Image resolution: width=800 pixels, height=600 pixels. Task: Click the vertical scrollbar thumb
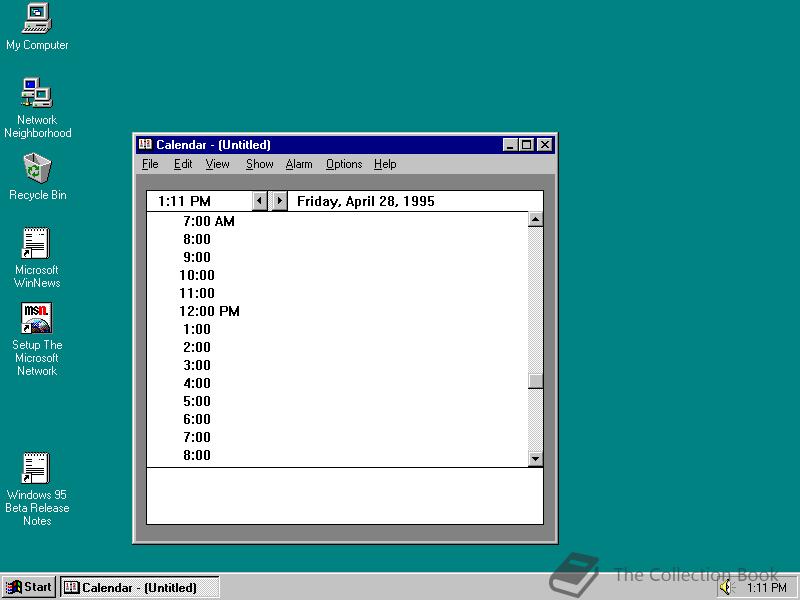[535, 381]
